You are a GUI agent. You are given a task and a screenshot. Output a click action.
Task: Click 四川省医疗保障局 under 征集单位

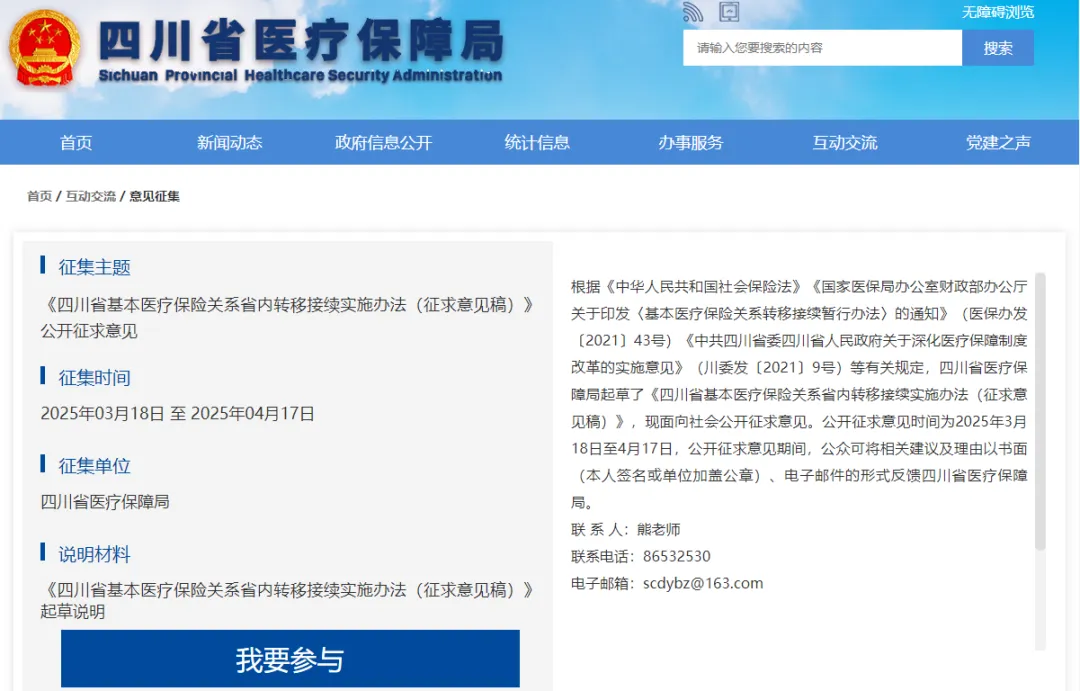click(x=105, y=502)
